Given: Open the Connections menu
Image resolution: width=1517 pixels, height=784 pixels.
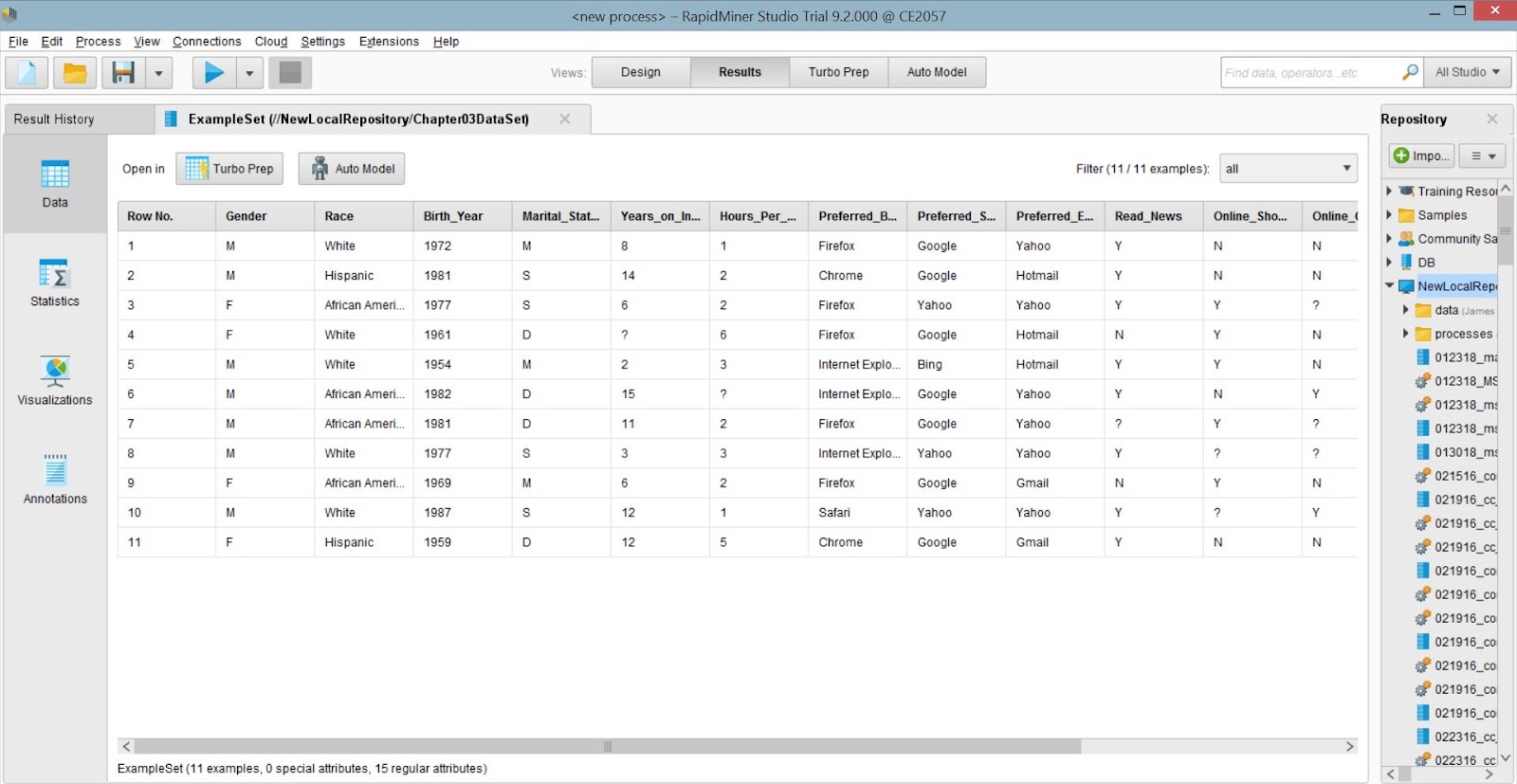Looking at the screenshot, I should (x=207, y=42).
